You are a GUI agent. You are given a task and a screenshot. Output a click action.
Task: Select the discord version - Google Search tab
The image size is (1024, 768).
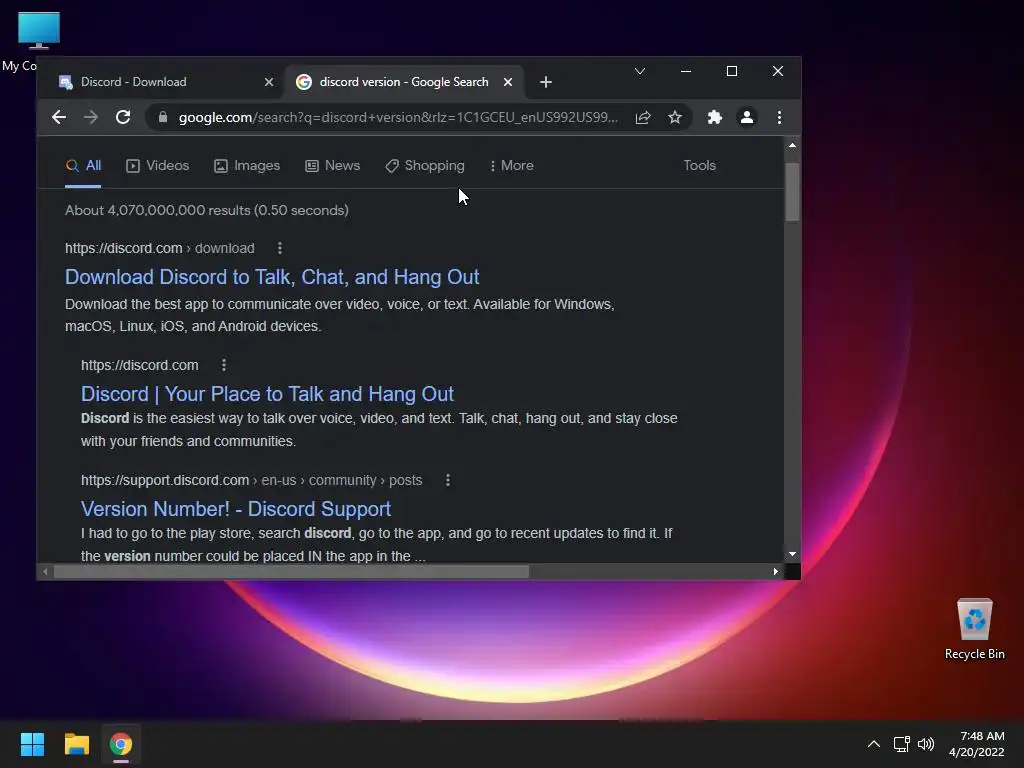click(405, 82)
